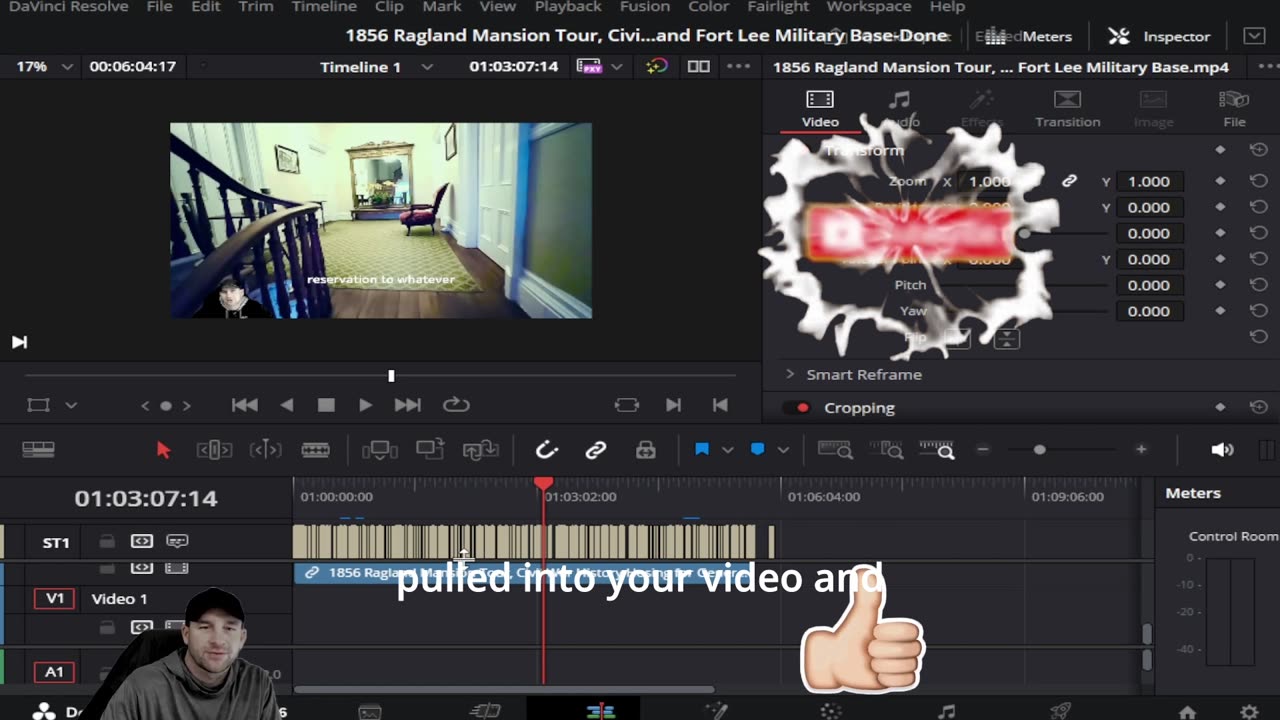Add keyframe for Yaw parameter
Image resolution: width=1280 pixels, height=720 pixels.
coord(1220,311)
